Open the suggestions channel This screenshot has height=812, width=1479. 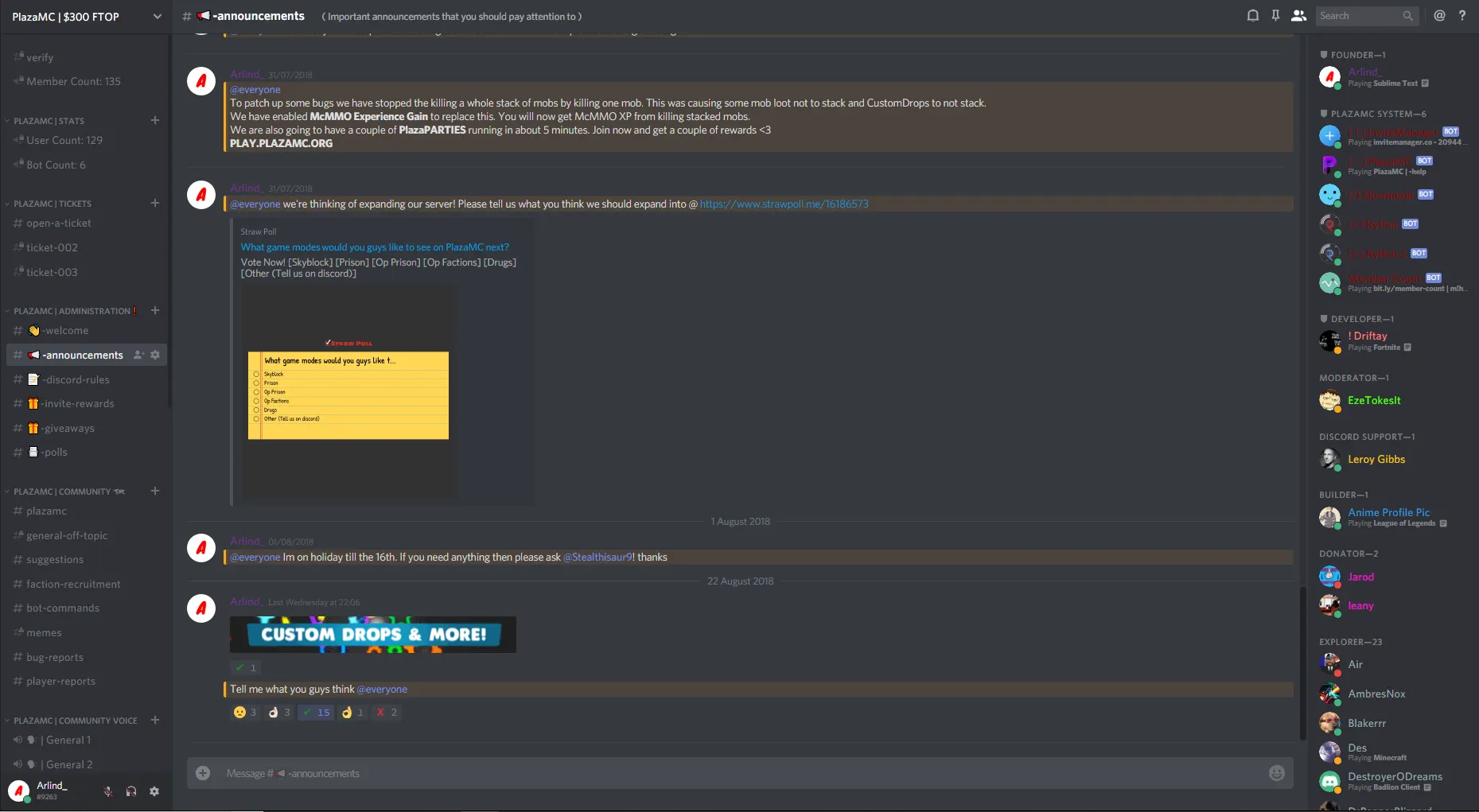click(86, 560)
